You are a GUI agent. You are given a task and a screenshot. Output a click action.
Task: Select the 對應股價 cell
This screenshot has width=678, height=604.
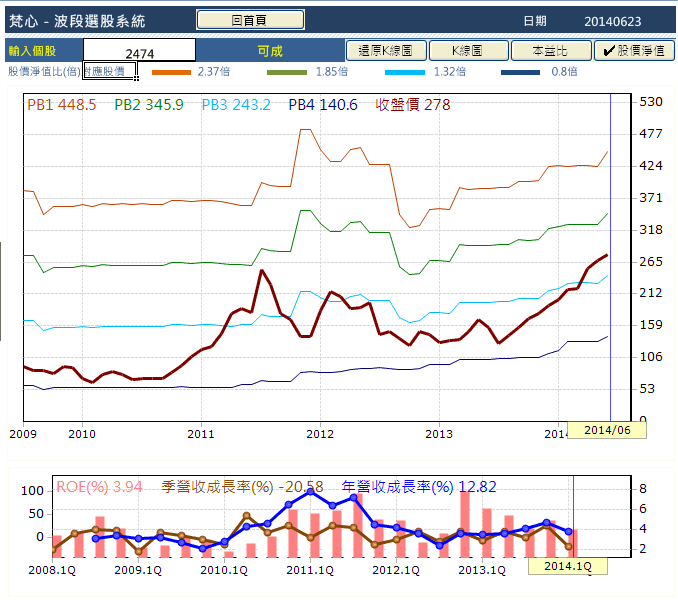pyautogui.click(x=109, y=72)
